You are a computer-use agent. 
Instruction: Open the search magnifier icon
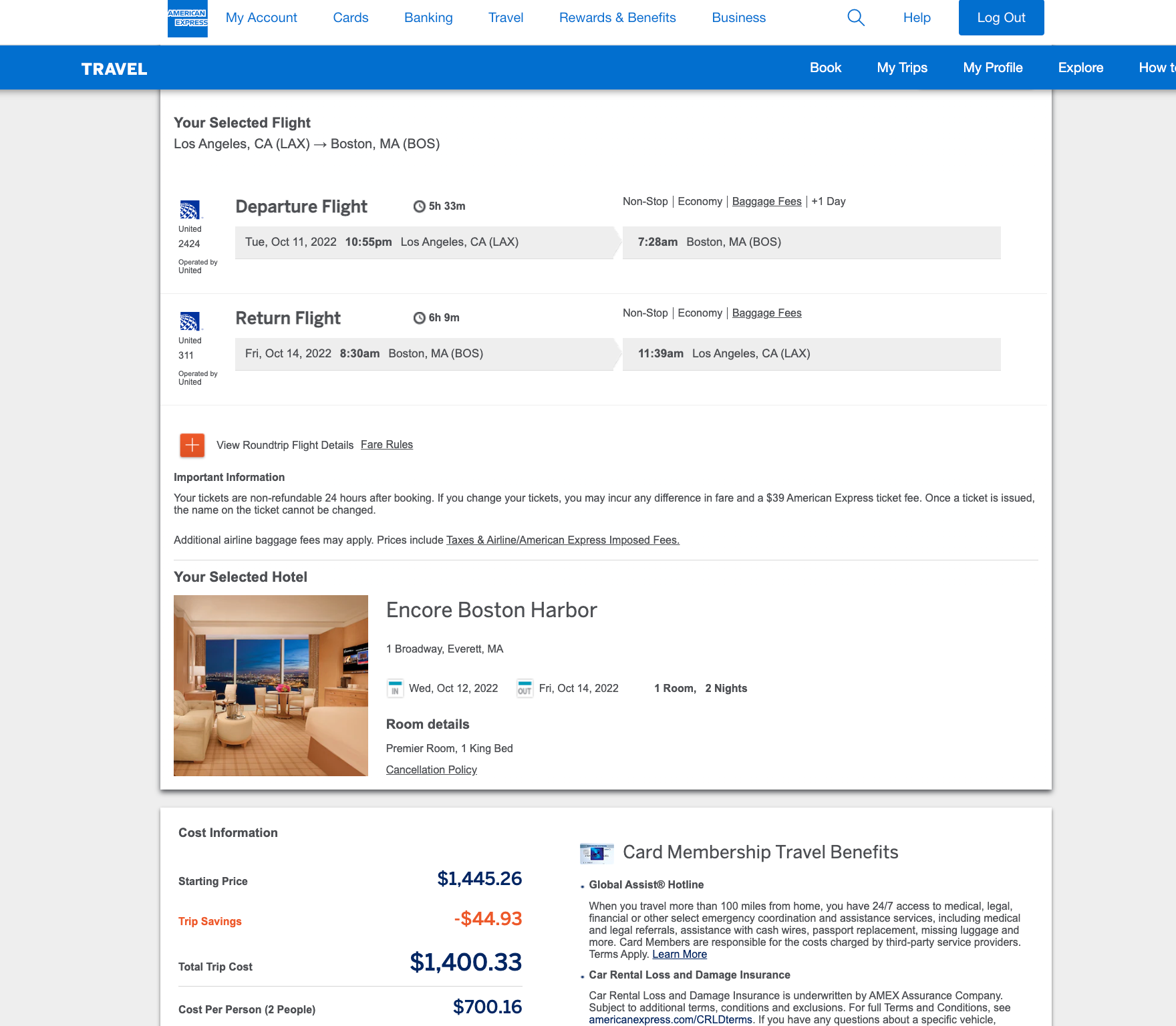856,18
